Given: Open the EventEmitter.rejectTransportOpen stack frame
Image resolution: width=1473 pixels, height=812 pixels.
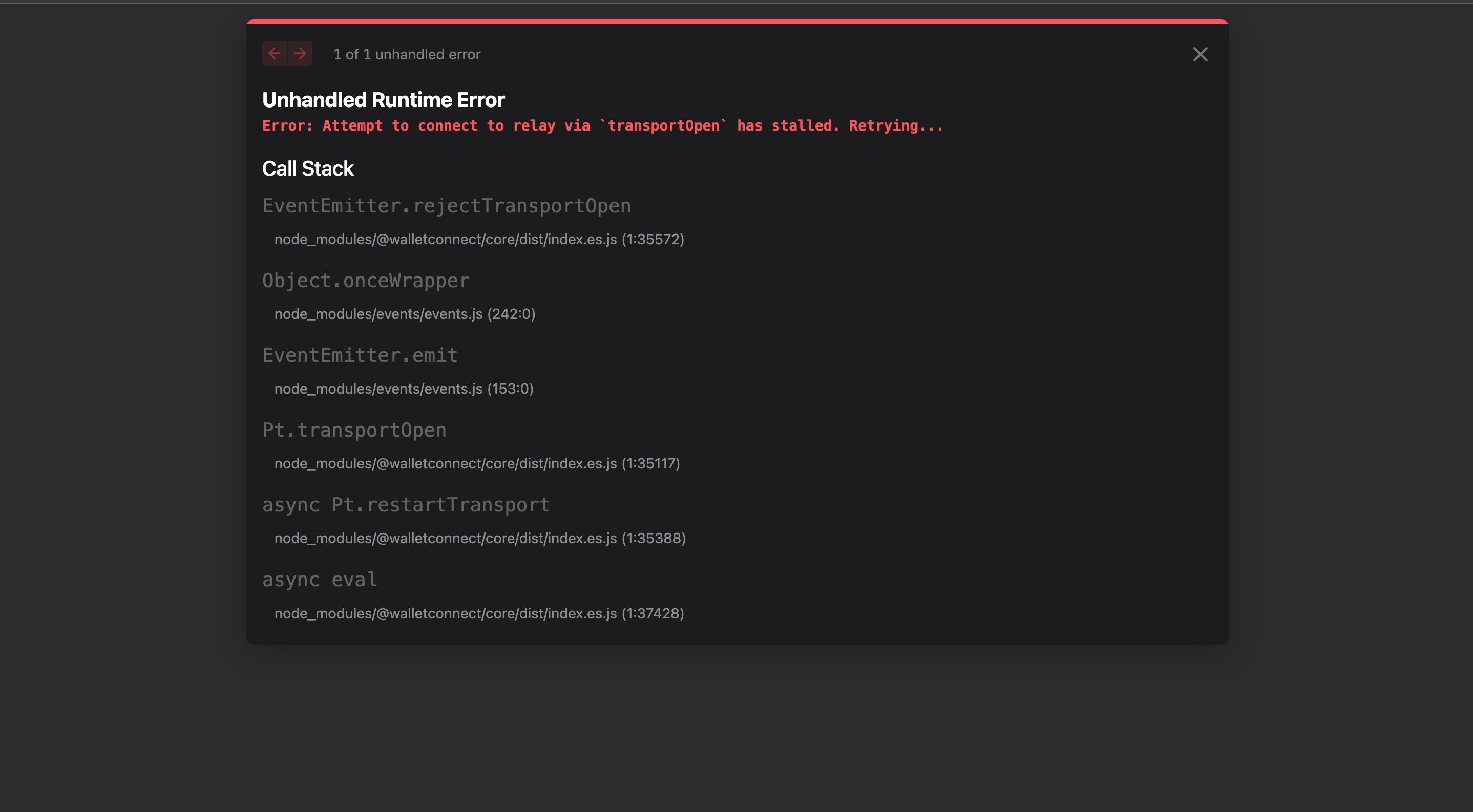Looking at the screenshot, I should pyautogui.click(x=447, y=205).
